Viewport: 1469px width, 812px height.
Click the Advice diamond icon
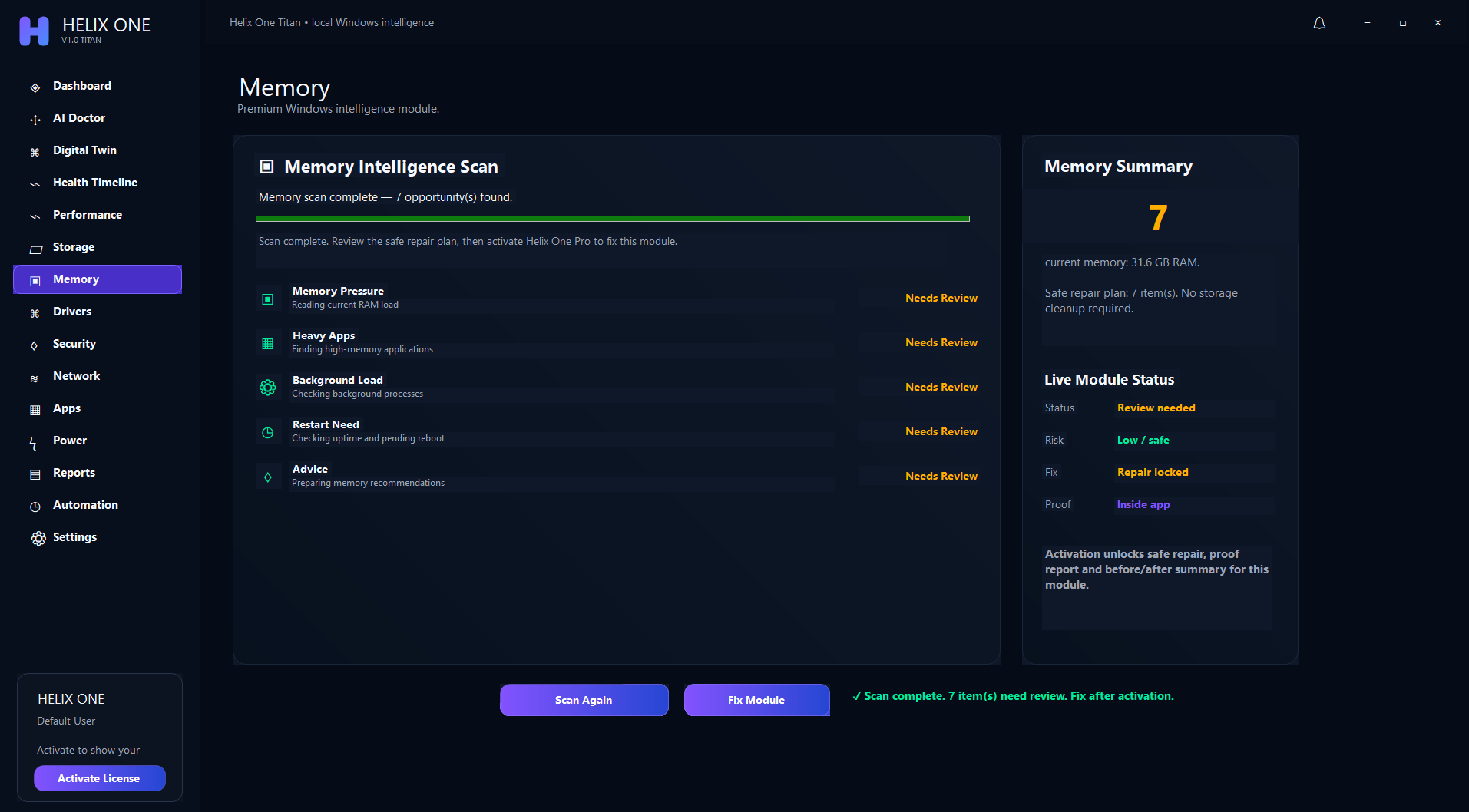[x=267, y=477]
